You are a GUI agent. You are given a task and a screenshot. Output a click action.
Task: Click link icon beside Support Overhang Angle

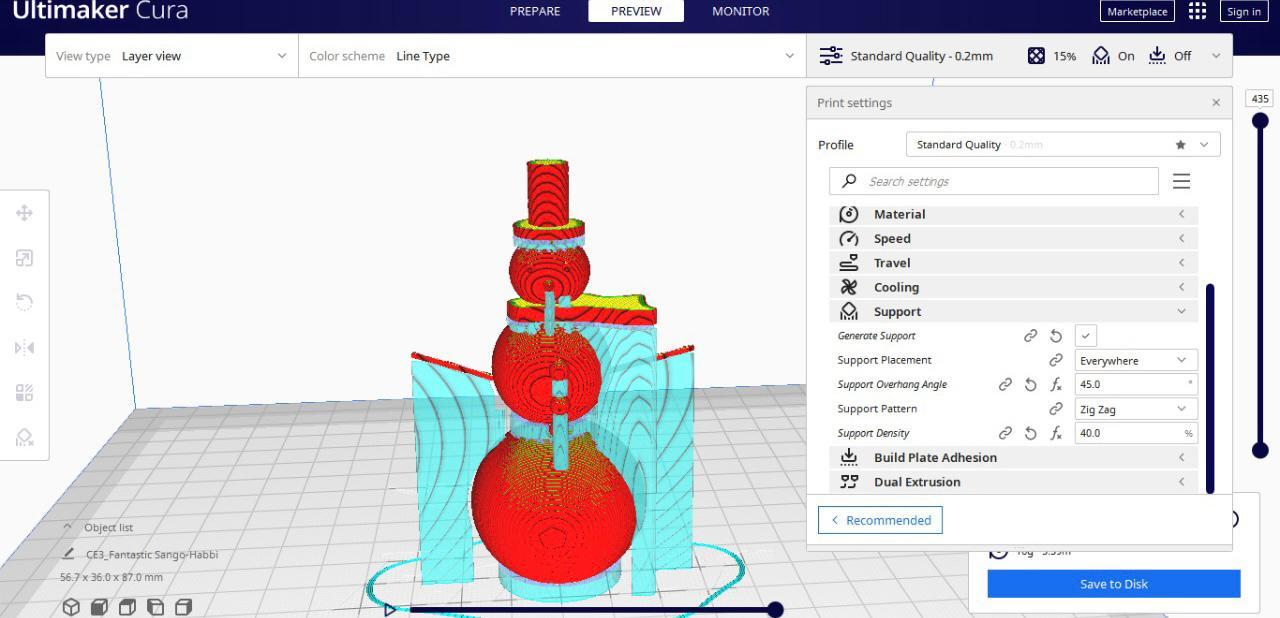1005,384
